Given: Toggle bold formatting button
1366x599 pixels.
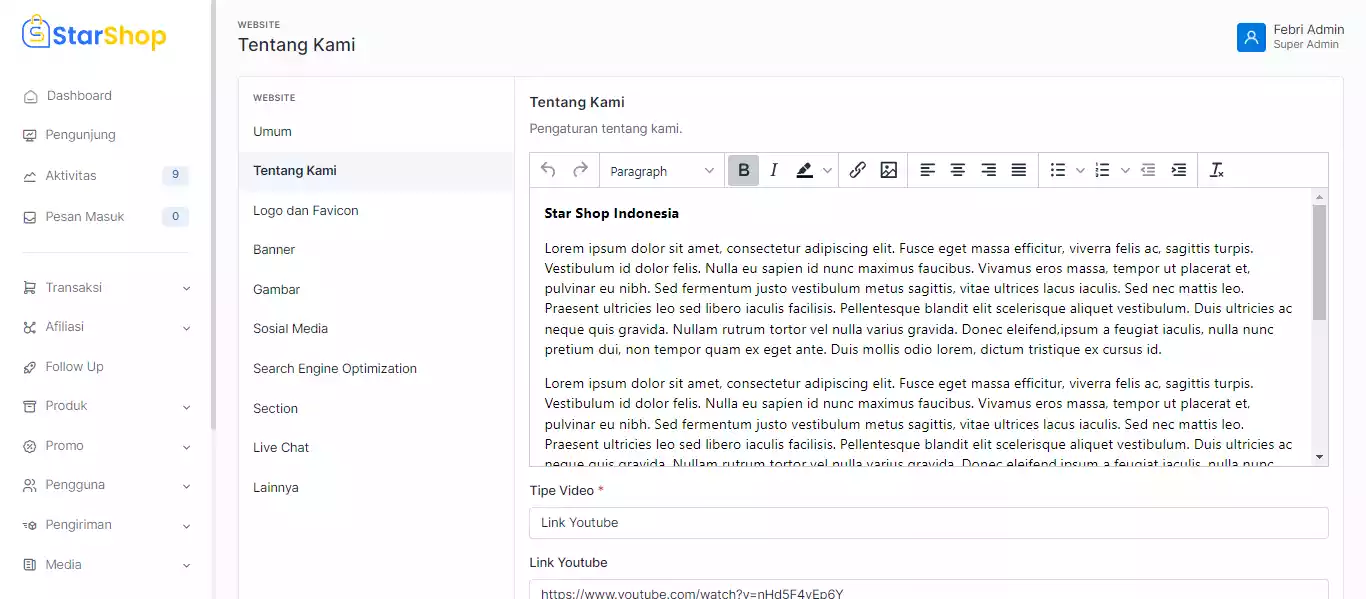Looking at the screenshot, I should [743, 170].
